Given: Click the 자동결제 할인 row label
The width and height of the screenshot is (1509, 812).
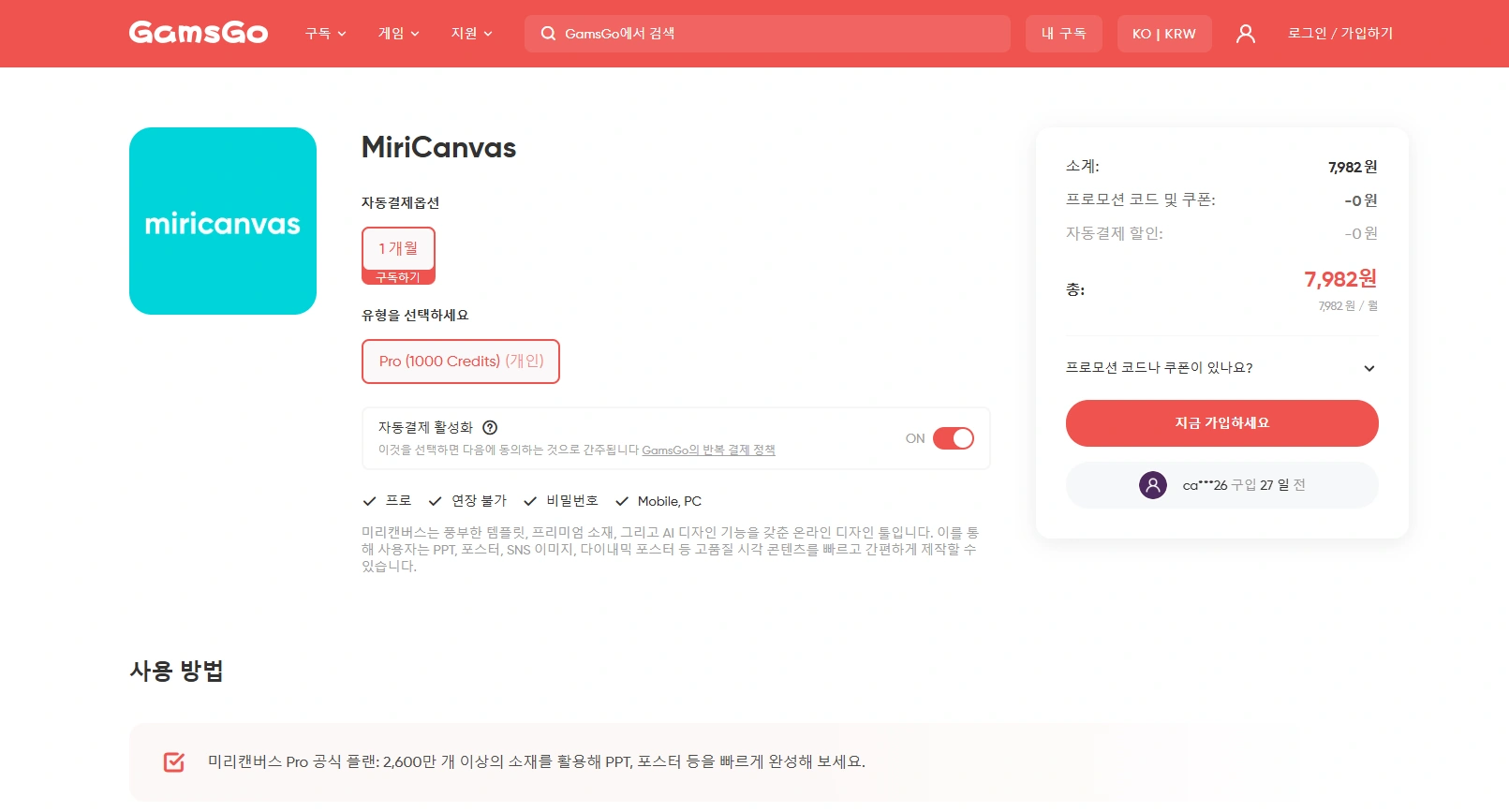Looking at the screenshot, I should point(1115,233).
